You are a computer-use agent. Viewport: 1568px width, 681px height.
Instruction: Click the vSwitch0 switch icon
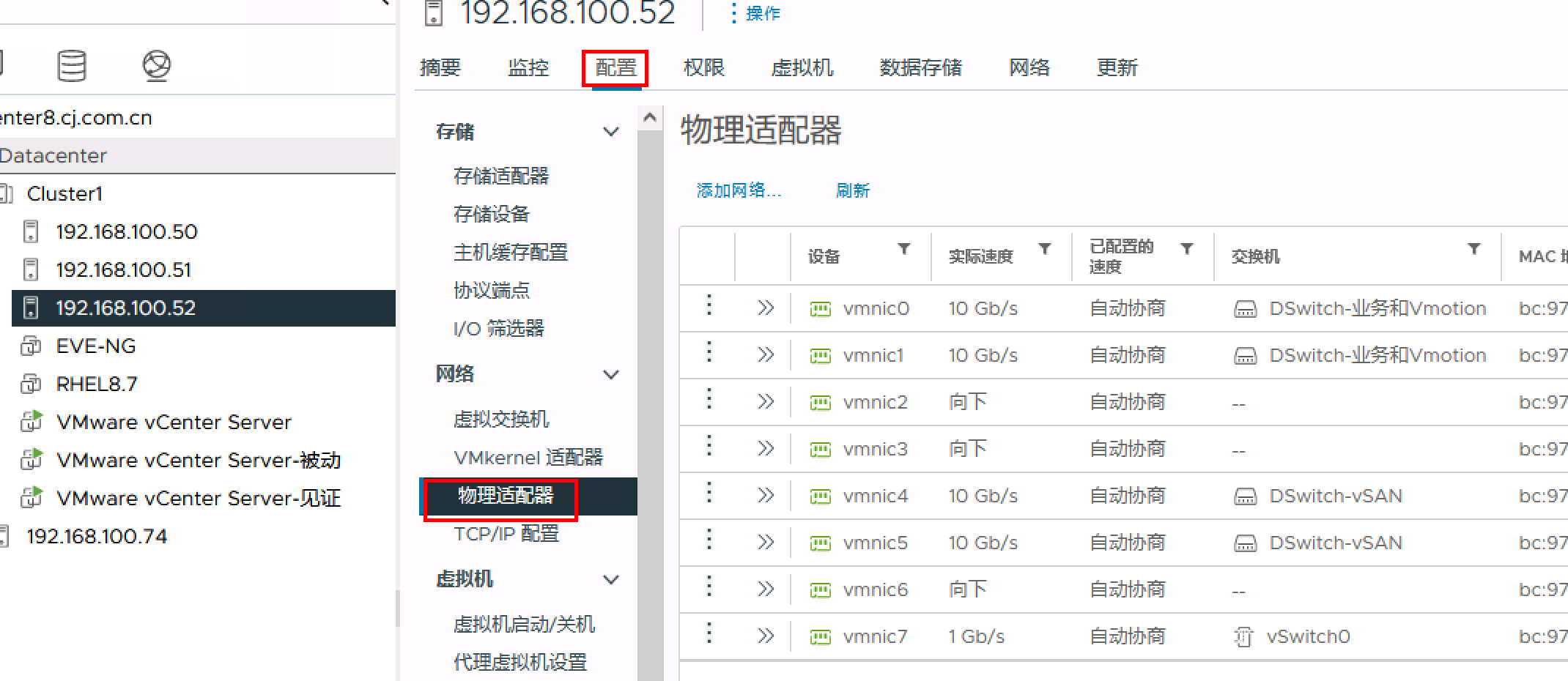point(1243,637)
